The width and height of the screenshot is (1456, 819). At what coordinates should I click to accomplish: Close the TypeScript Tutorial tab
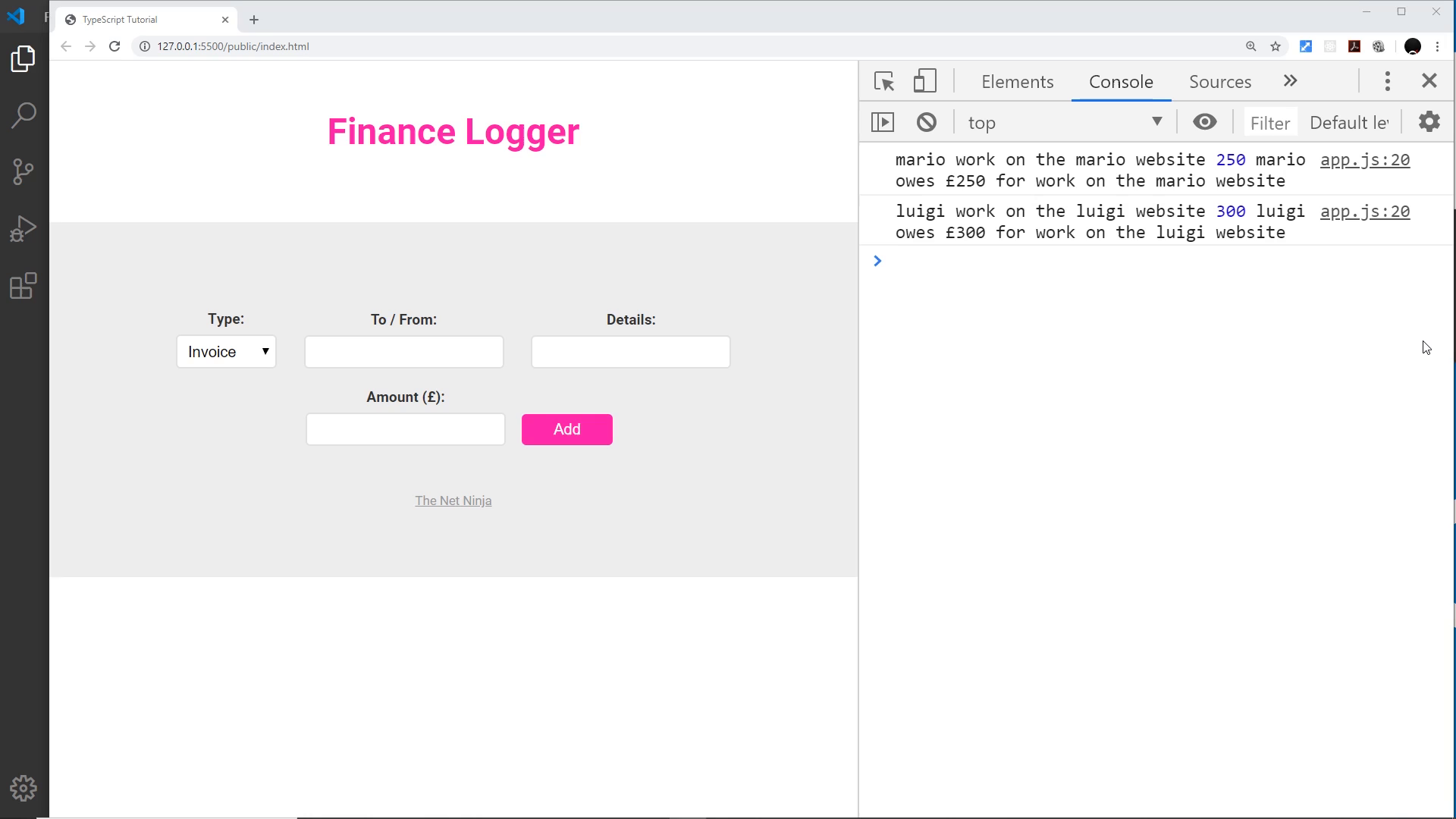pyautogui.click(x=225, y=20)
